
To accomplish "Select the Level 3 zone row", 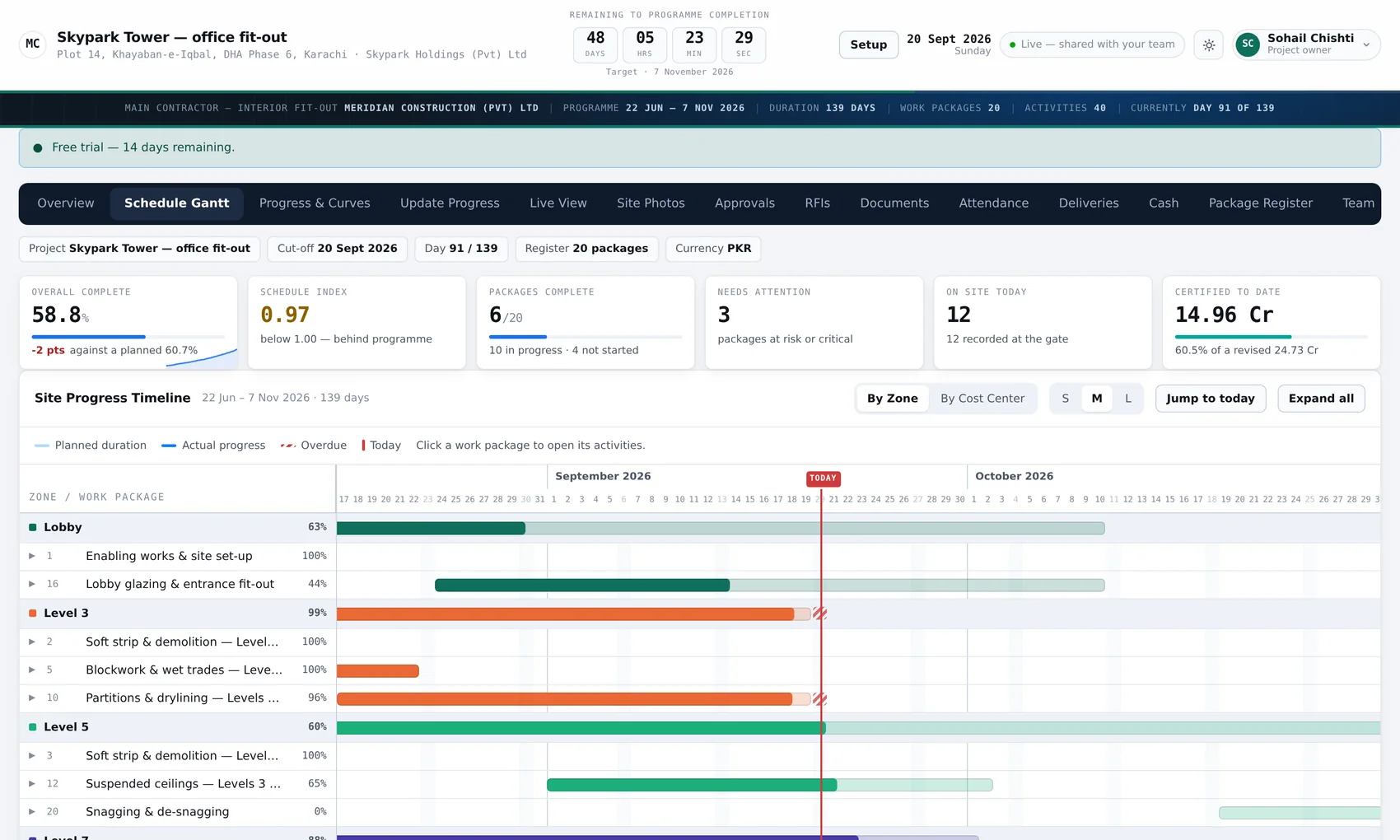I will 177,613.
